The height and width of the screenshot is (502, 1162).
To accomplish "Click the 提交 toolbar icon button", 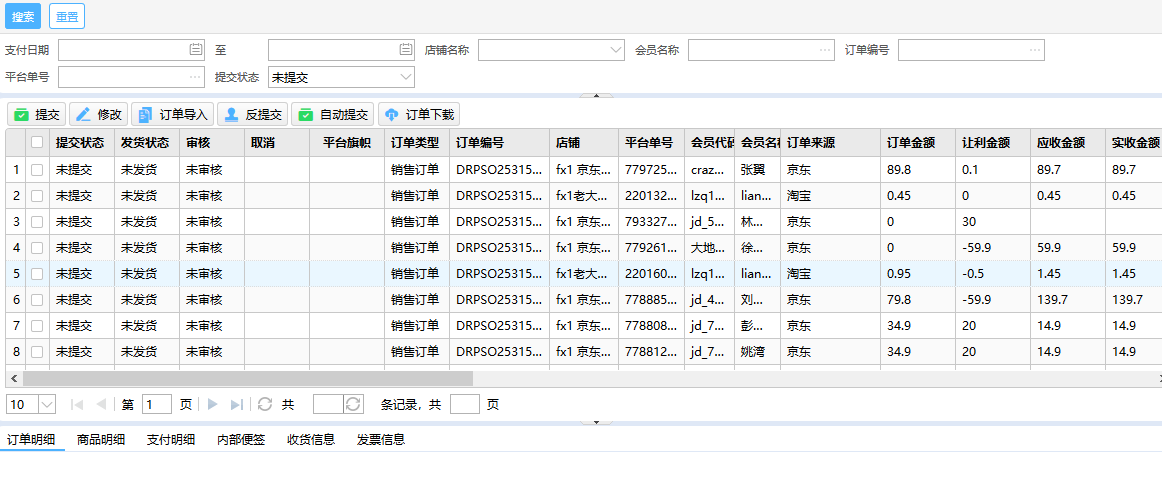I will 37,115.
